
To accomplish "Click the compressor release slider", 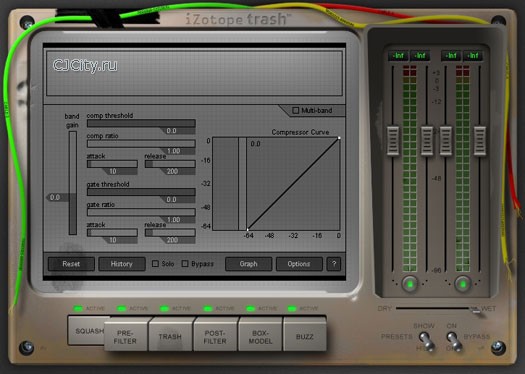I will click(170, 164).
